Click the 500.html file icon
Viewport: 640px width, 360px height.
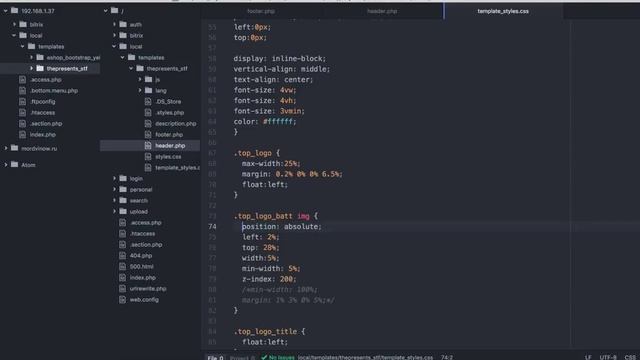pyautogui.click(x=122, y=267)
